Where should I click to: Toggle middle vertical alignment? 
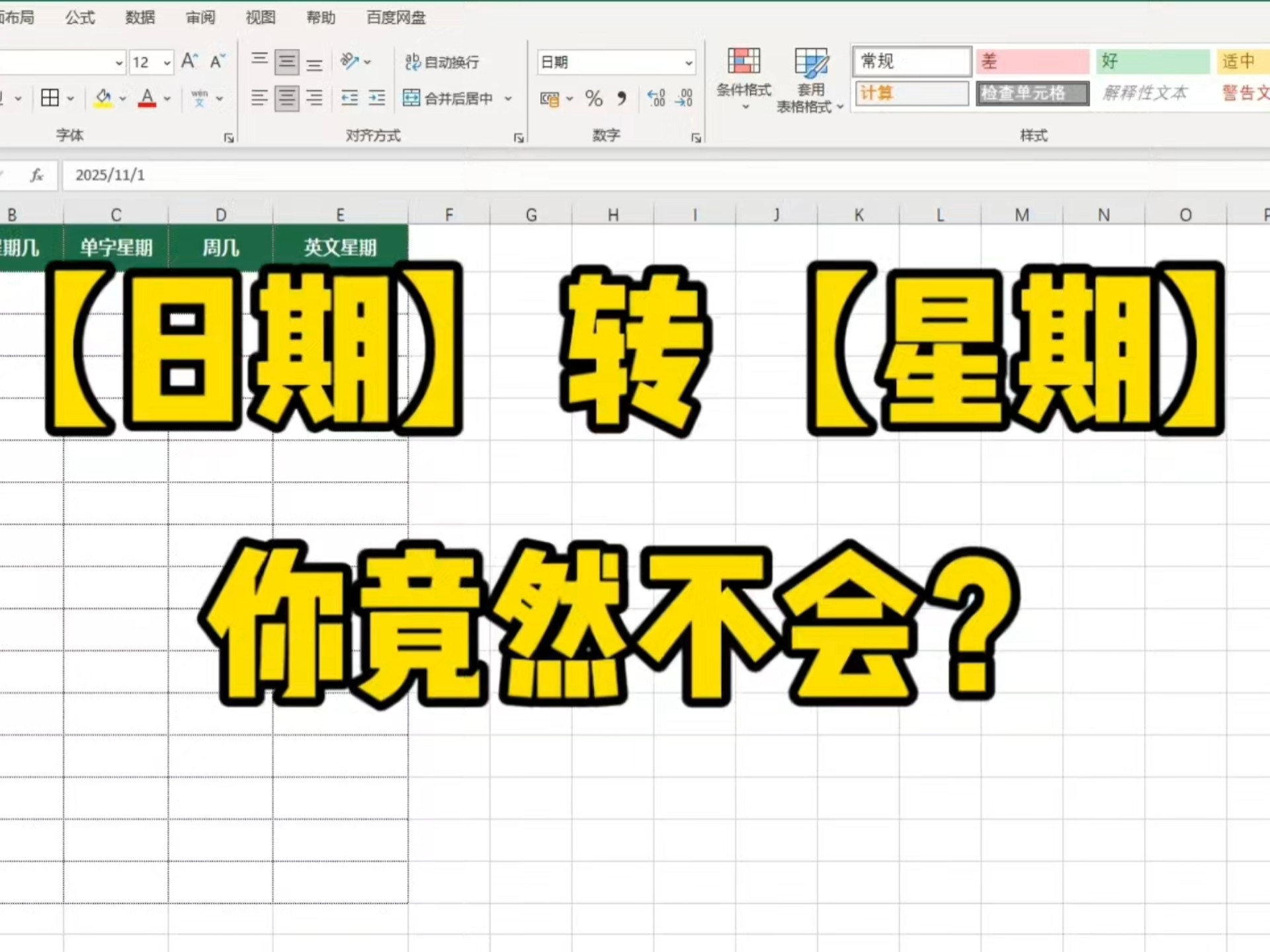(x=286, y=62)
